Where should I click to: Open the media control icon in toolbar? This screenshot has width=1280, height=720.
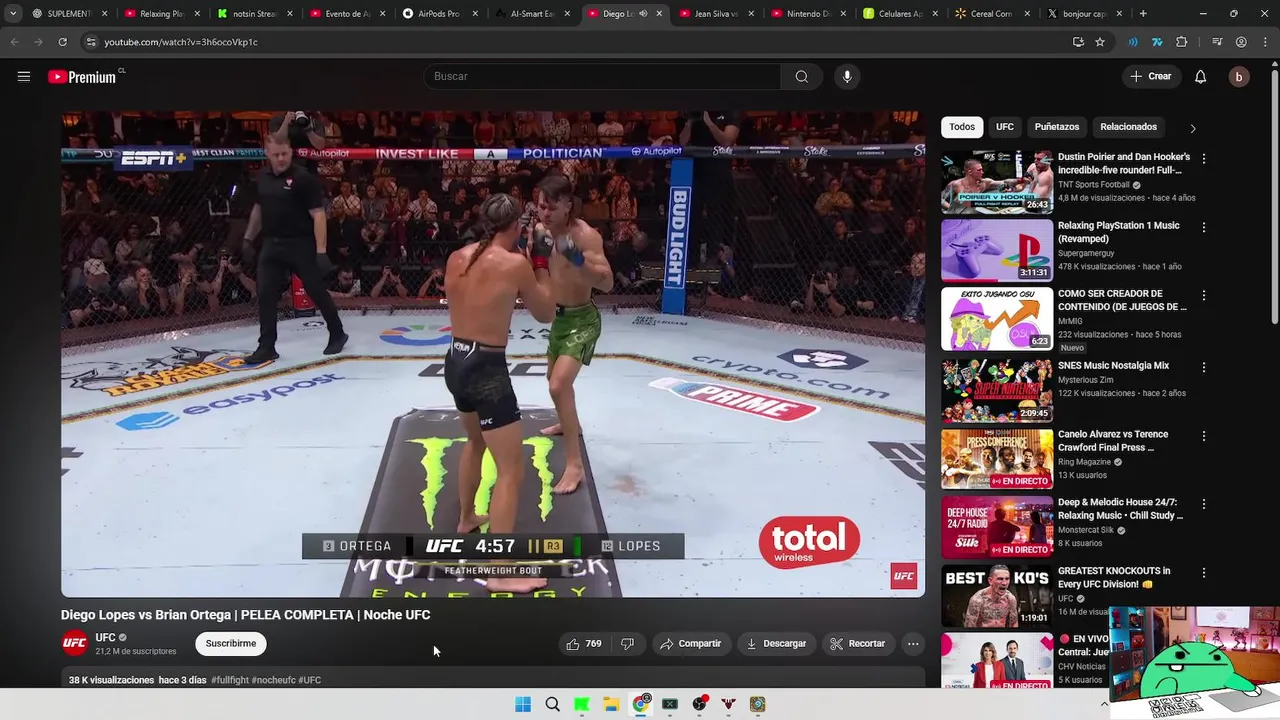(x=1217, y=42)
